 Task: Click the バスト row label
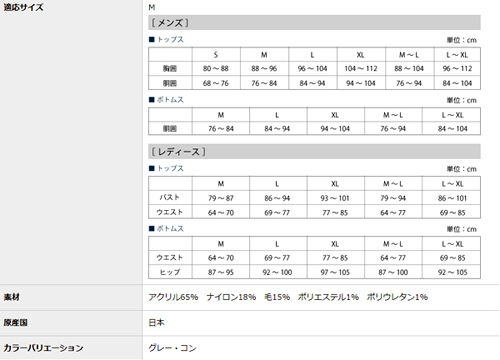click(x=170, y=198)
